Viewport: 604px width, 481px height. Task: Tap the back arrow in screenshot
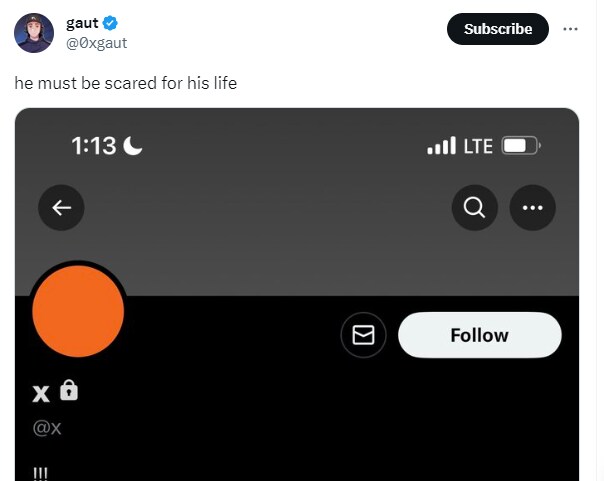[x=62, y=208]
